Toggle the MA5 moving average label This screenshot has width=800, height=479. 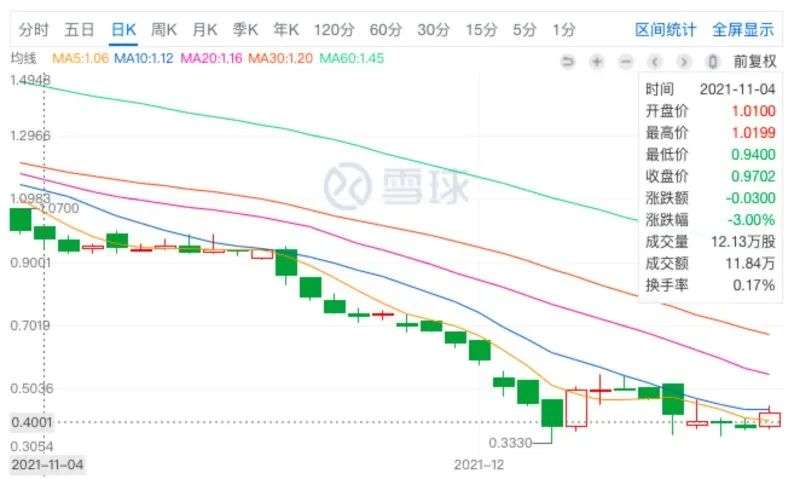[x=80, y=58]
